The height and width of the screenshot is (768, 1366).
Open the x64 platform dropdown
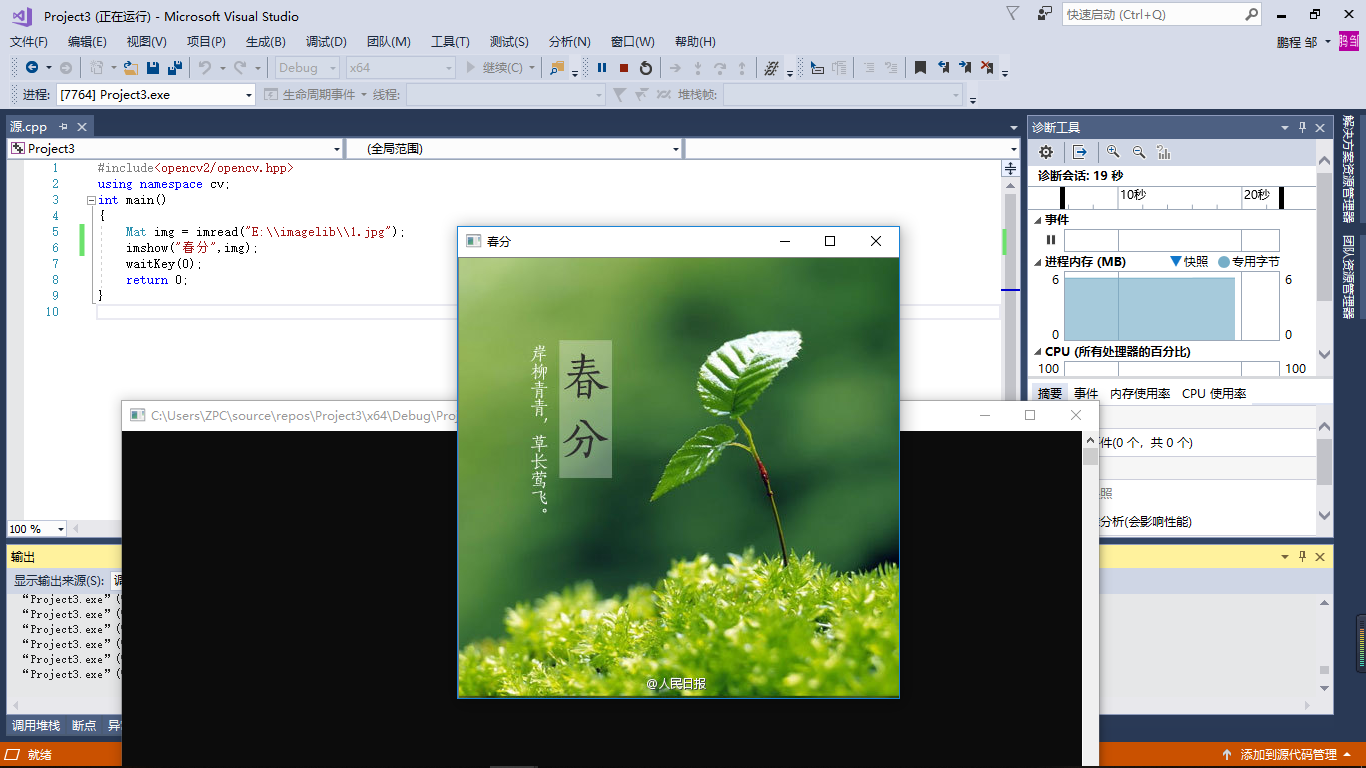click(400, 67)
